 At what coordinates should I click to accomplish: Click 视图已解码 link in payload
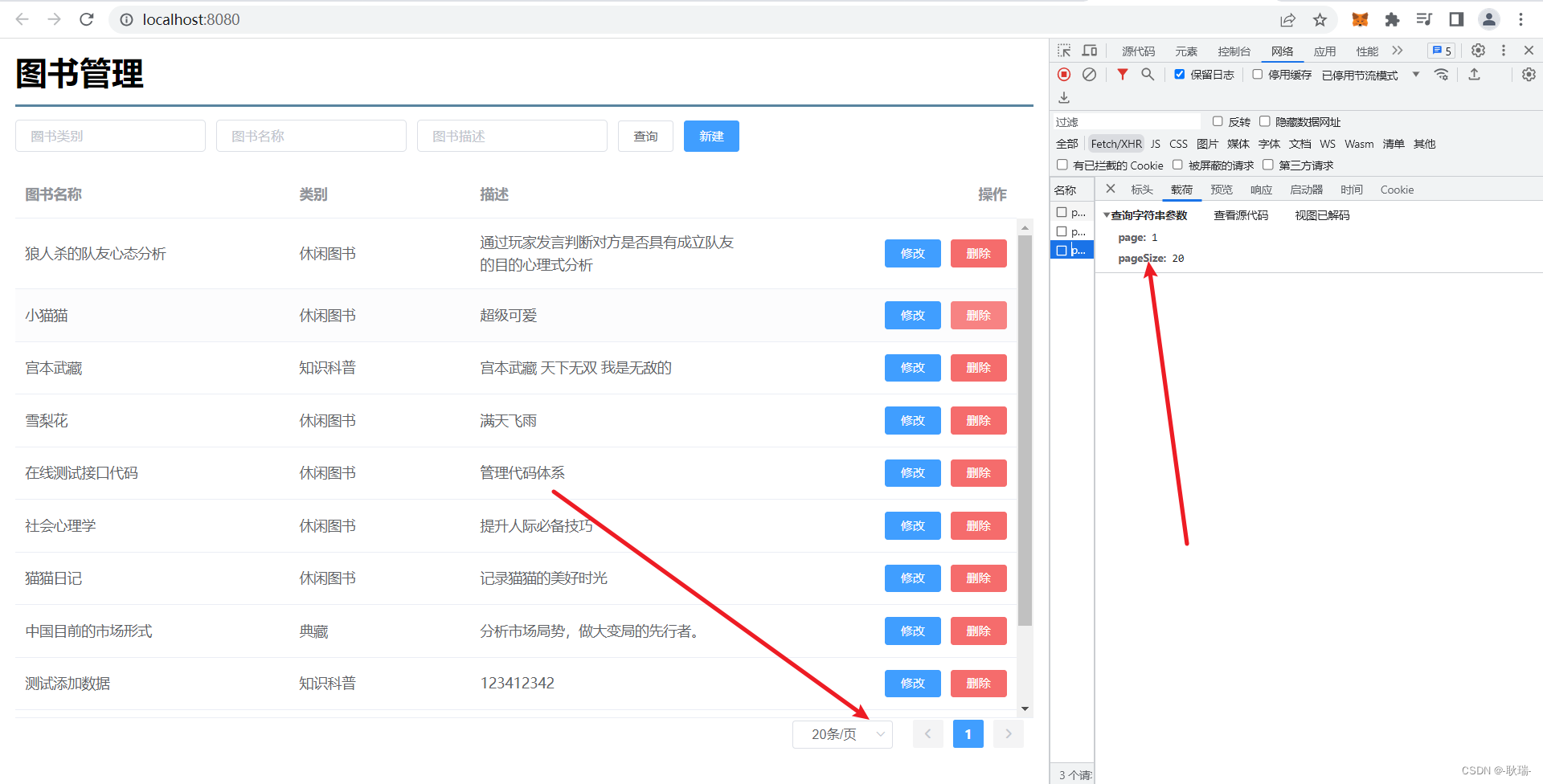(x=1322, y=215)
